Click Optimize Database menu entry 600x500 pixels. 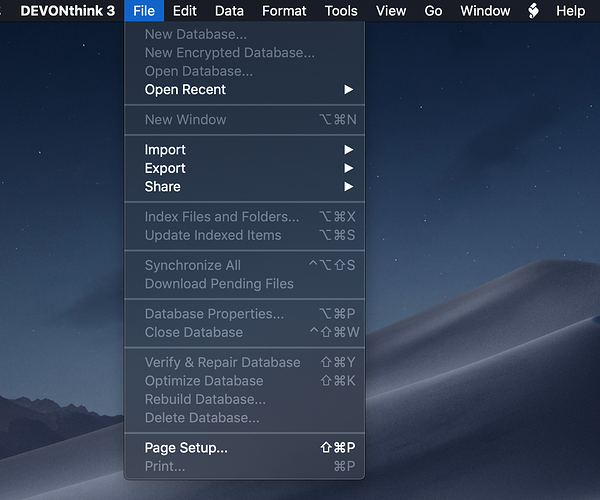click(x=245, y=381)
